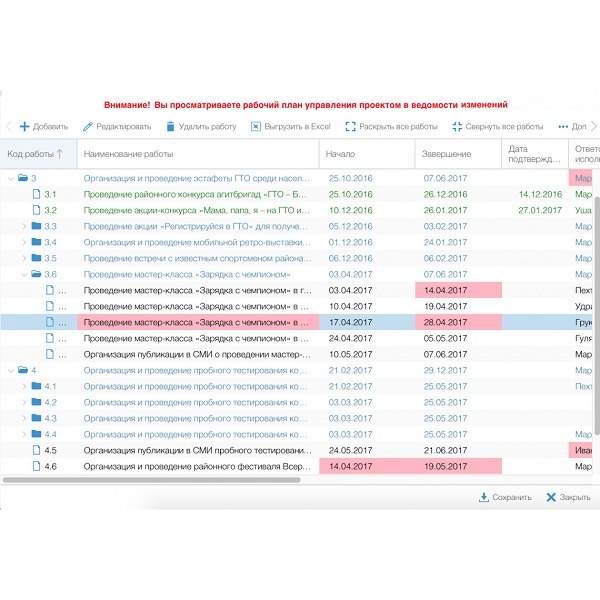600x600 pixels.
Task: Expand work 4.1 subtree
Action: tap(24, 386)
